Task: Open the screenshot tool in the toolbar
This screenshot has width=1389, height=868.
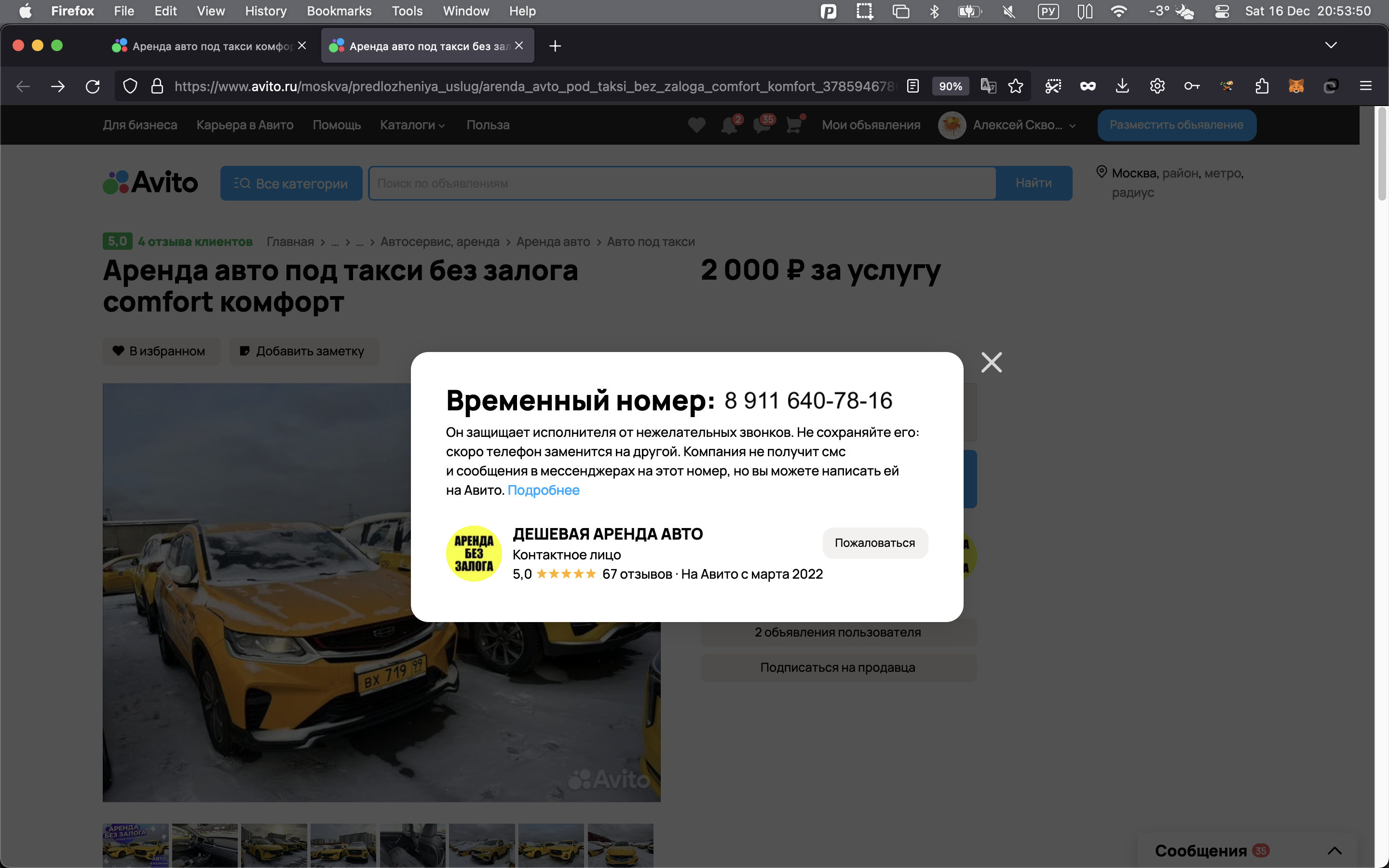Action: pyautogui.click(x=1053, y=86)
